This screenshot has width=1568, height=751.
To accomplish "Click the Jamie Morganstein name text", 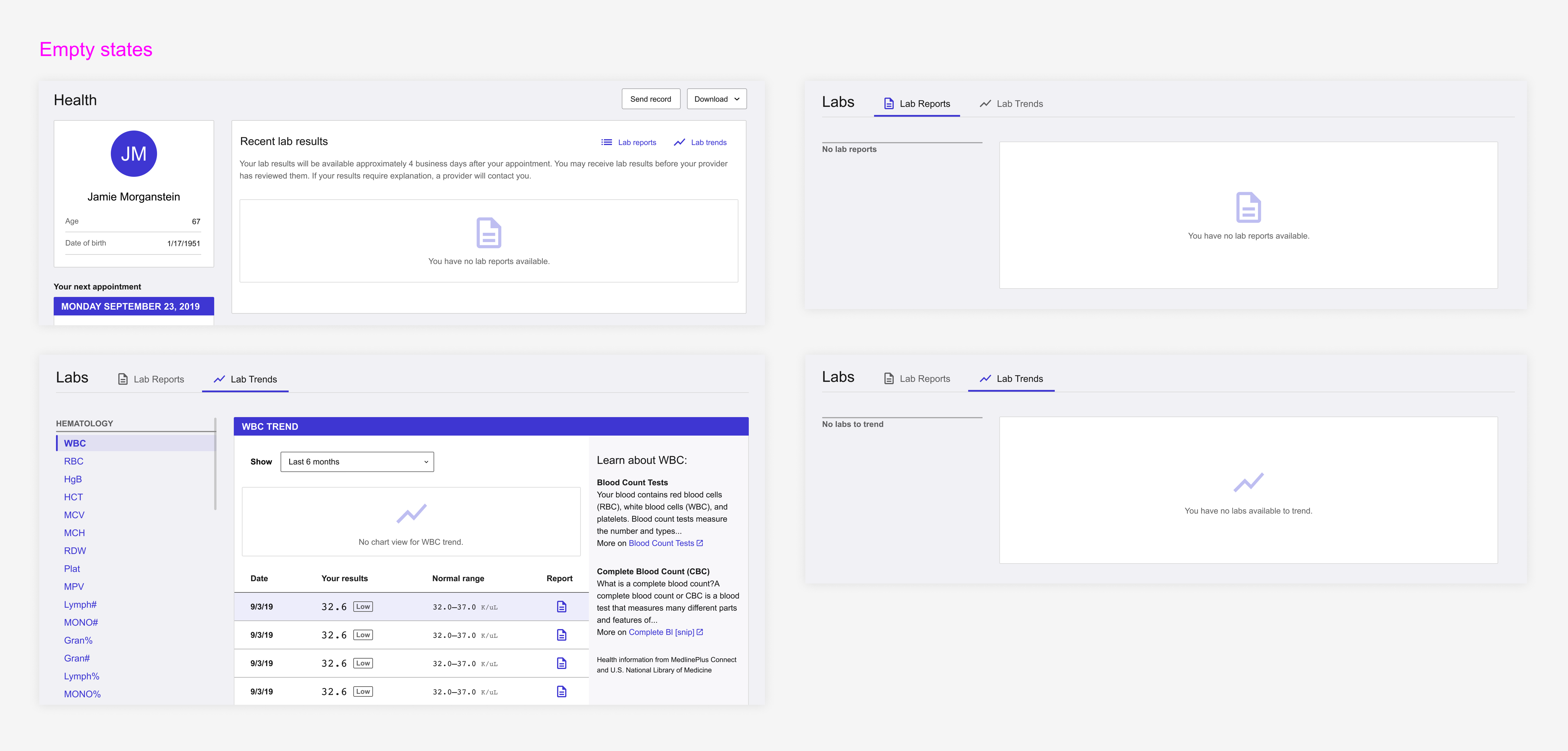I will point(133,197).
